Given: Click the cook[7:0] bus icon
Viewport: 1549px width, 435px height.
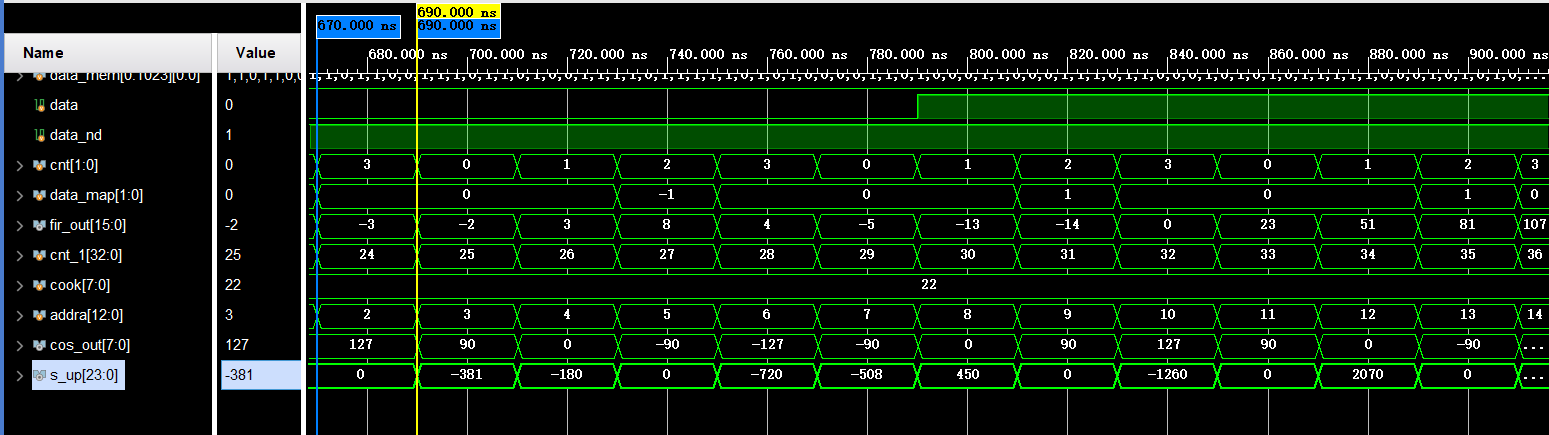Looking at the screenshot, I should [x=39, y=285].
